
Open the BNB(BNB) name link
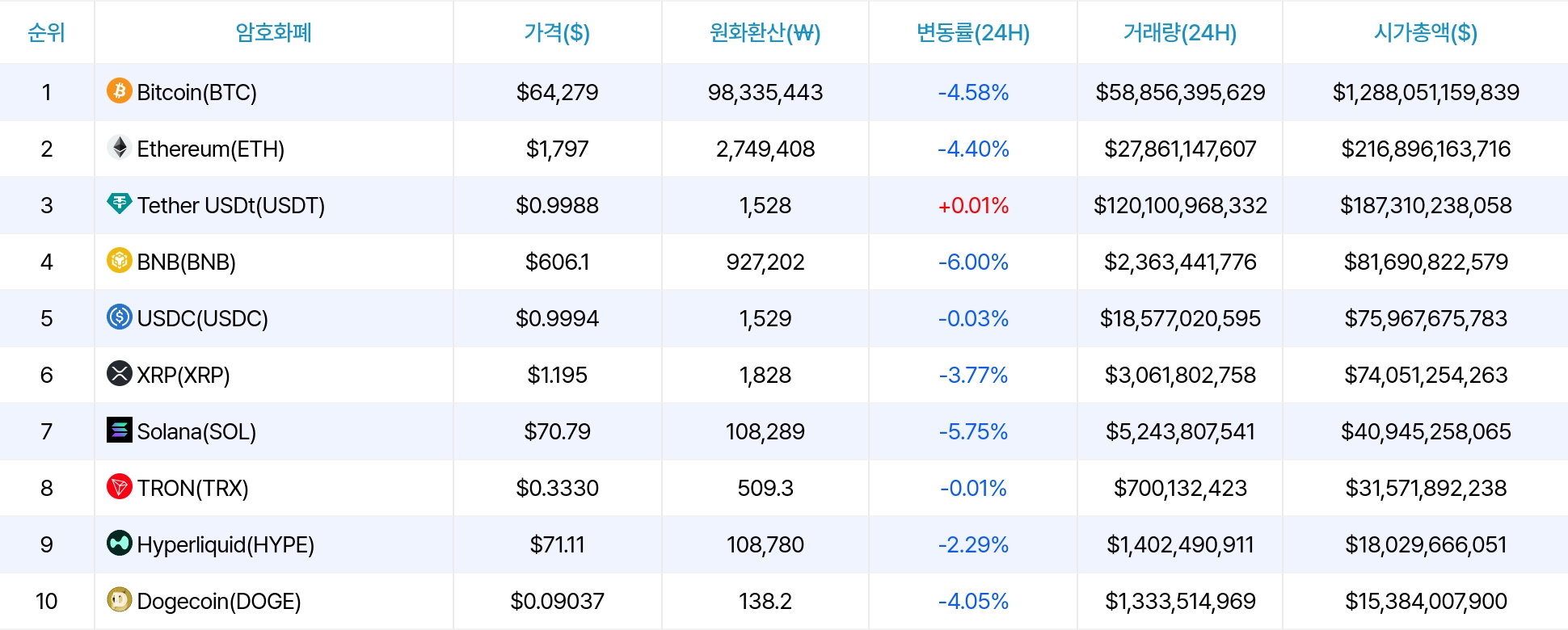click(x=187, y=262)
